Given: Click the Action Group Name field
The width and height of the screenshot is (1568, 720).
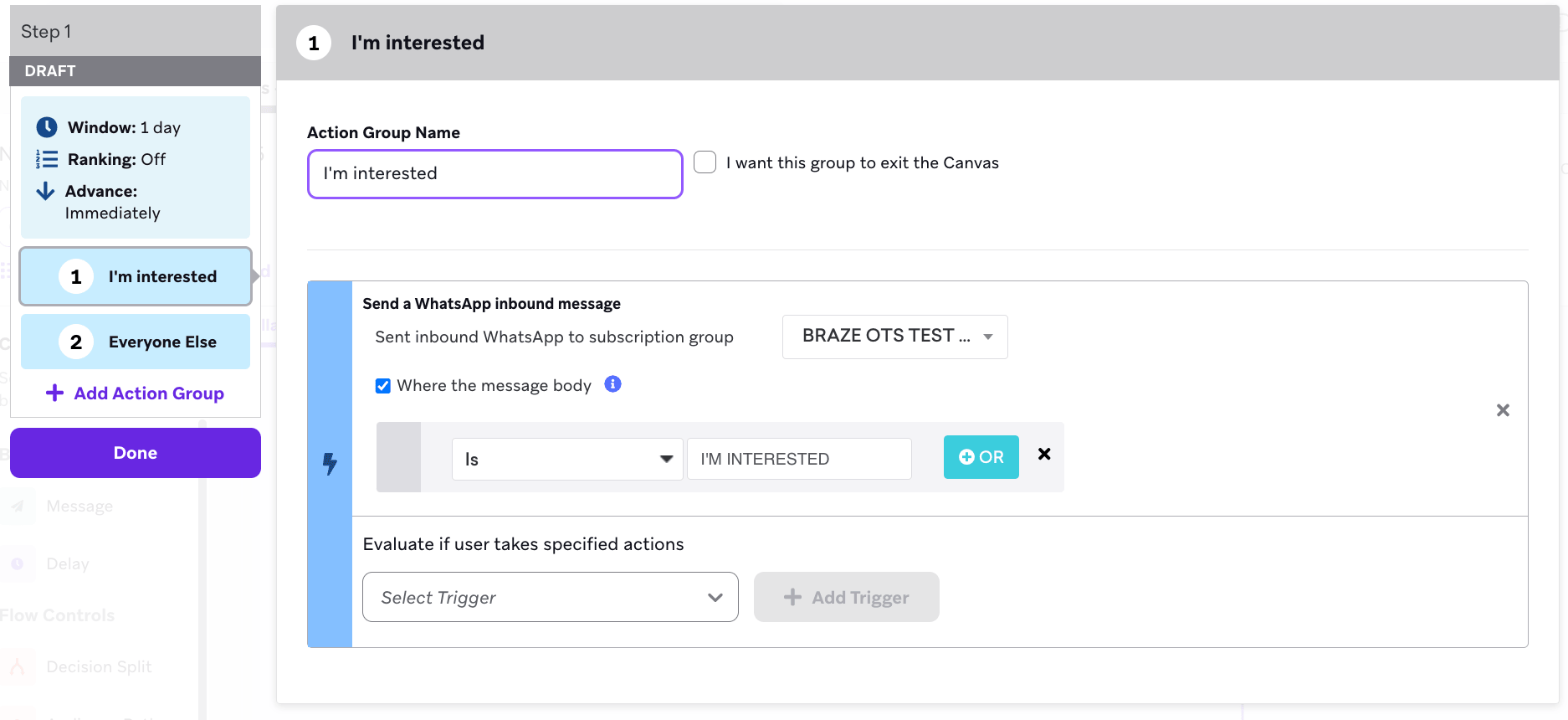Looking at the screenshot, I should (495, 174).
